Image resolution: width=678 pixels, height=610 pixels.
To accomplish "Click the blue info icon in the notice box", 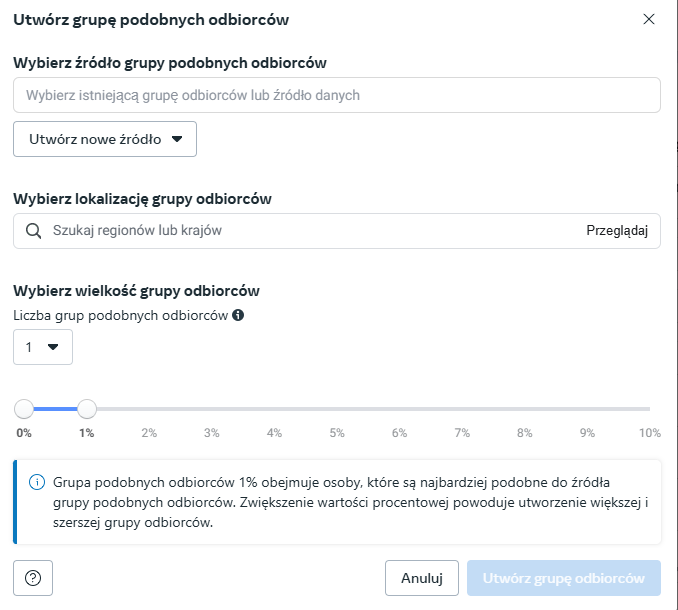I will click(x=37, y=482).
